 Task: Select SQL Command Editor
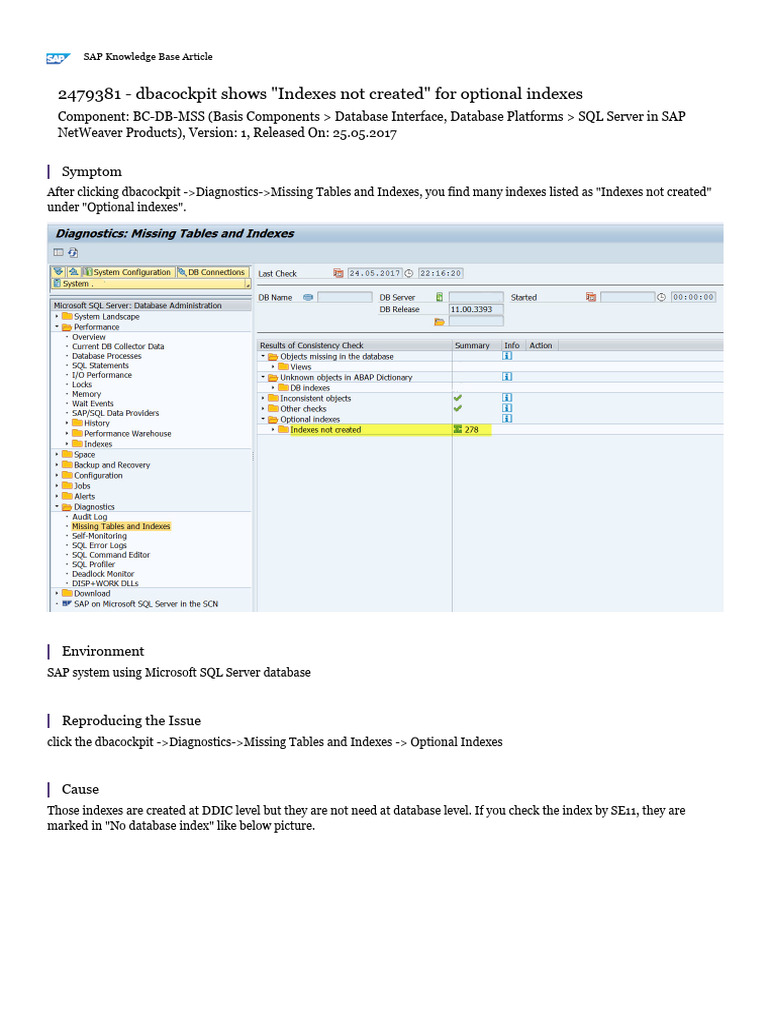[111, 554]
